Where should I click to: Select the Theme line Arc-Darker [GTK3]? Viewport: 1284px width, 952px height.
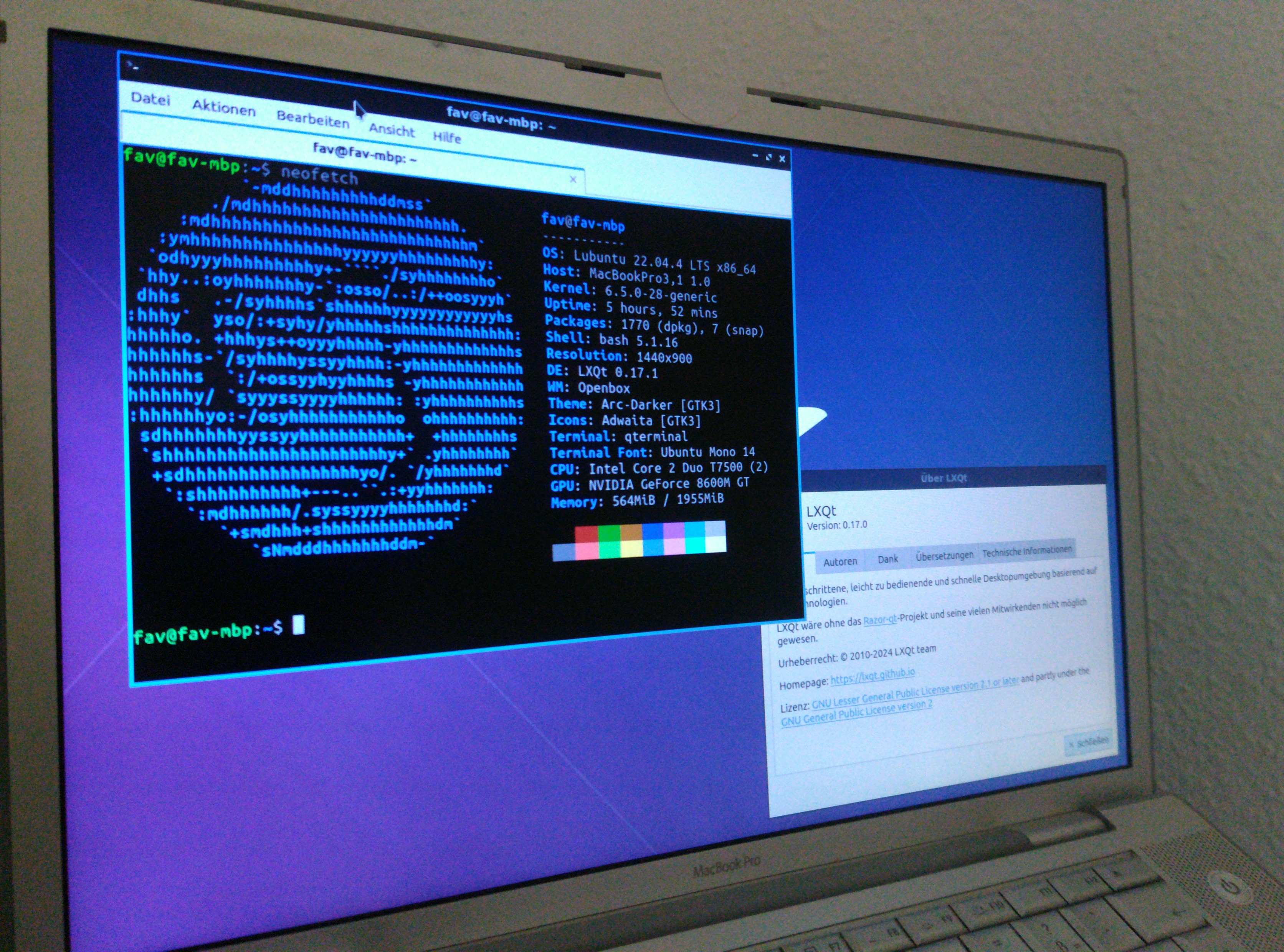click(634, 405)
